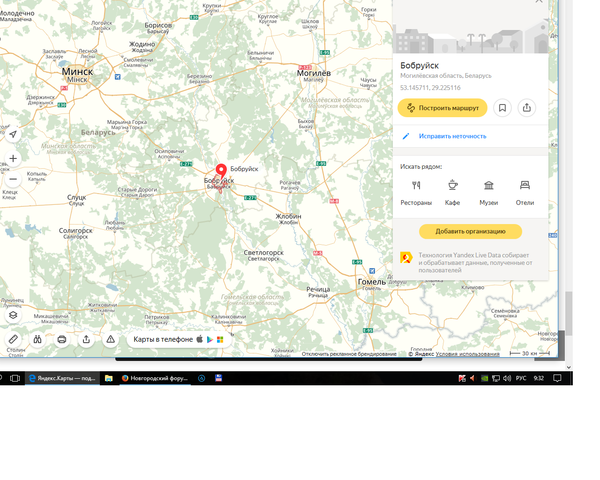Bookmark the Бобруйск place card
The image size is (600, 480).
(502, 108)
